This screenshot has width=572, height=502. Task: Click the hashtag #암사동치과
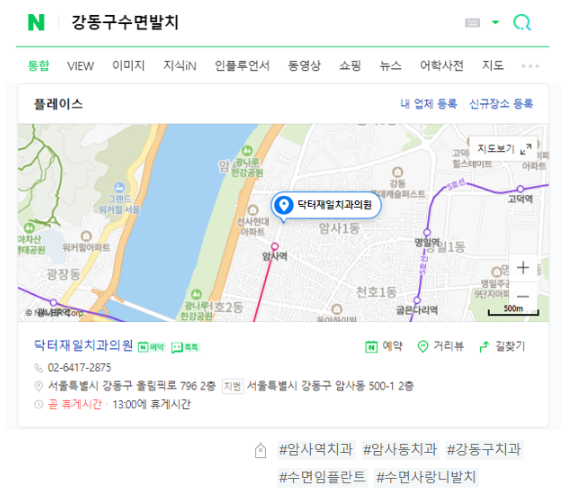coord(400,449)
